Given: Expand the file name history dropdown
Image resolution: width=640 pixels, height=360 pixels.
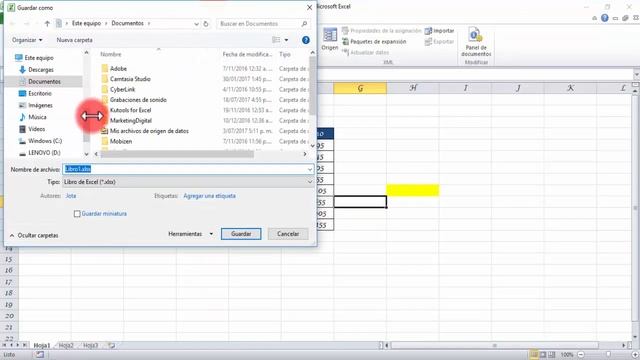Looking at the screenshot, I should pos(310,169).
